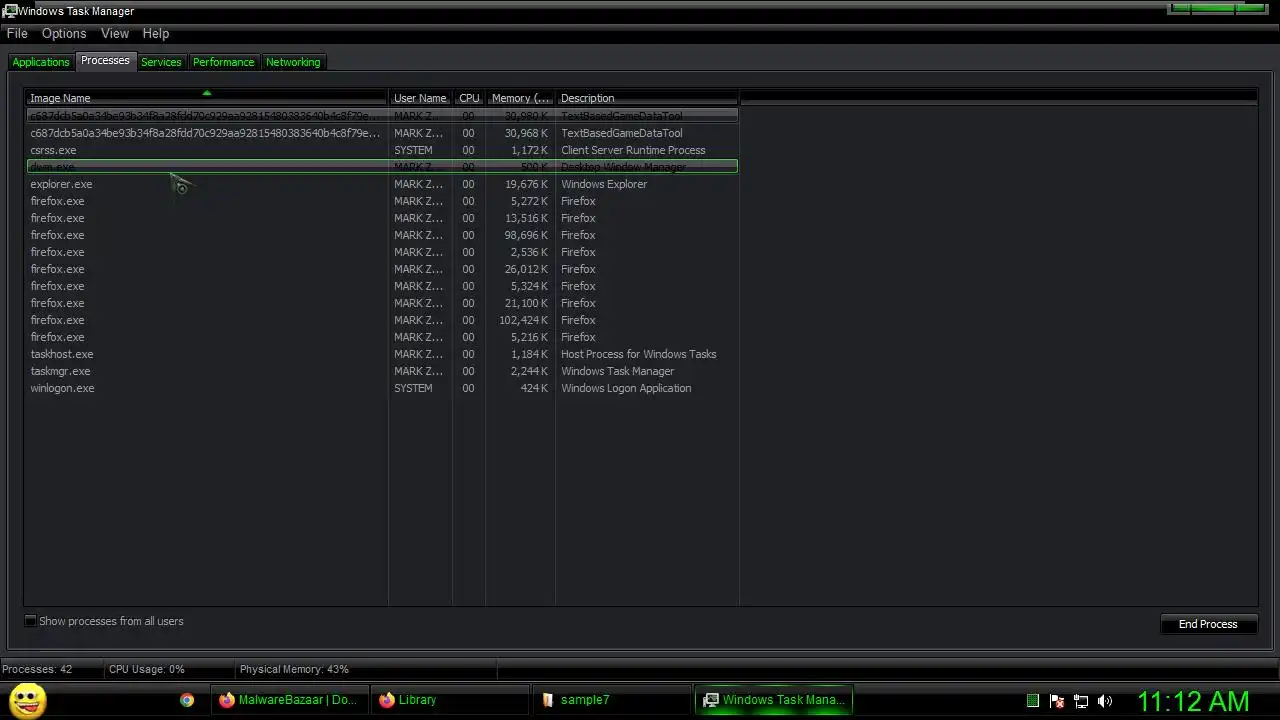Viewport: 1280px width, 720px height.
Task: Open the sample7 folder taskbar button
Action: point(609,700)
